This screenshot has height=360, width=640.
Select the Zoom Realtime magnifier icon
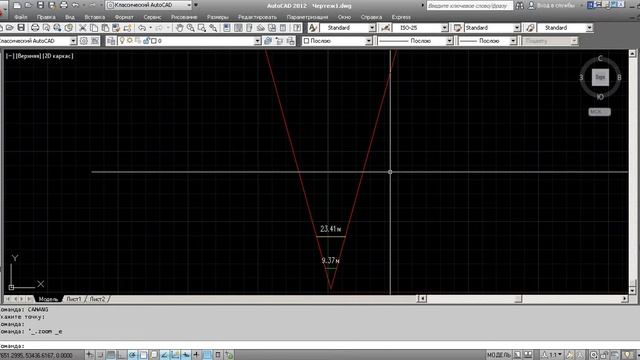(x=191, y=28)
